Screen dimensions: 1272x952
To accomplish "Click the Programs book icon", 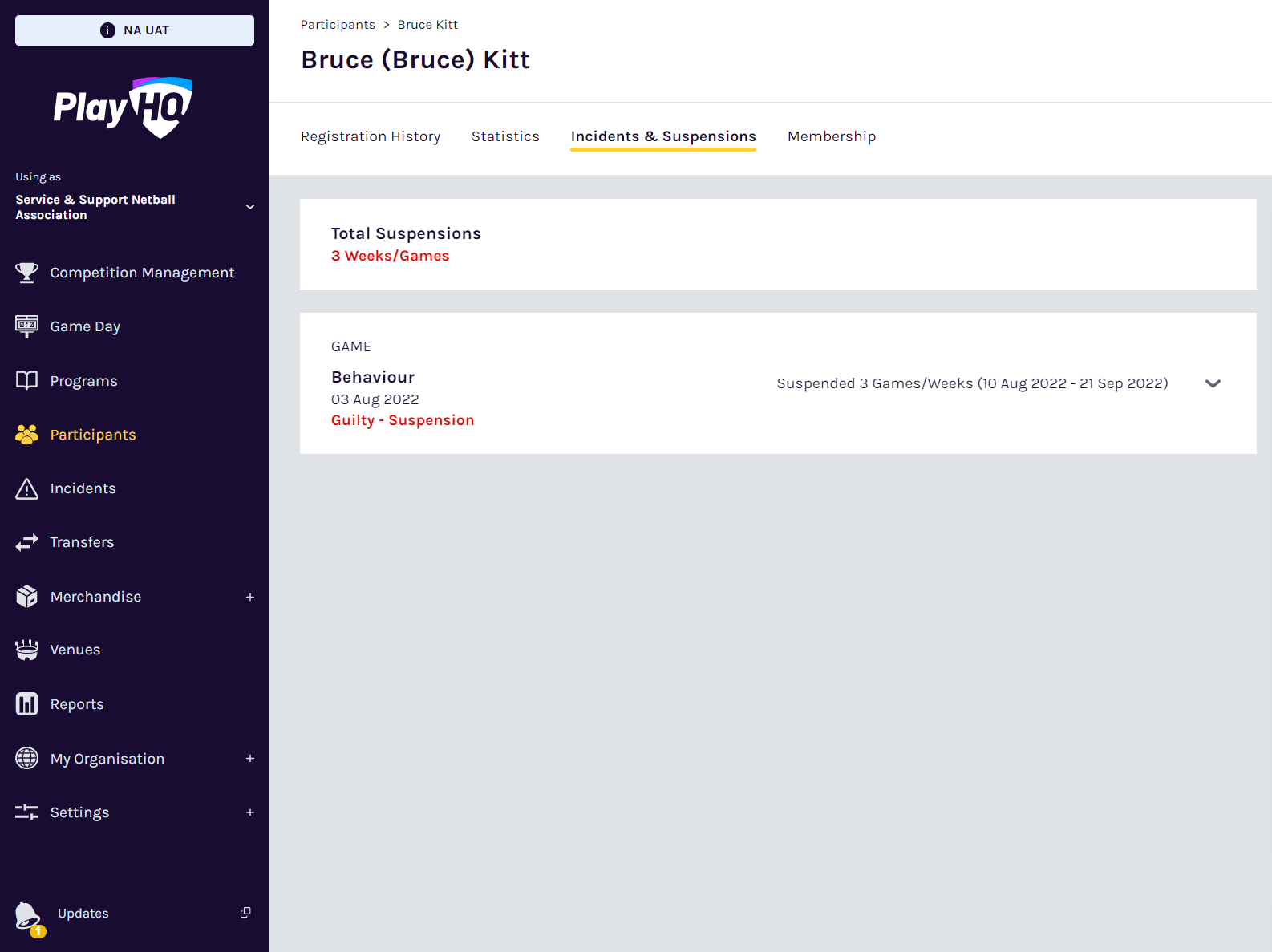I will 26,380.
